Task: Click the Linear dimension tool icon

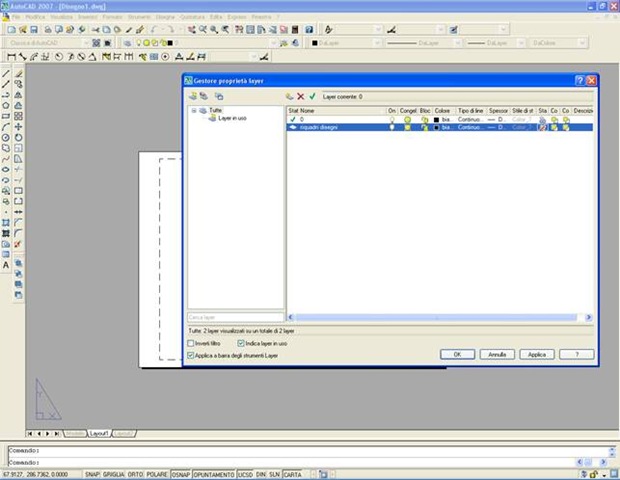Action: point(11,57)
